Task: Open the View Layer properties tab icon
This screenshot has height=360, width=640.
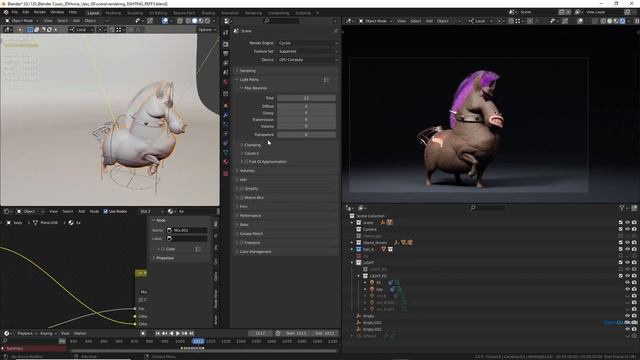Action: point(226,63)
